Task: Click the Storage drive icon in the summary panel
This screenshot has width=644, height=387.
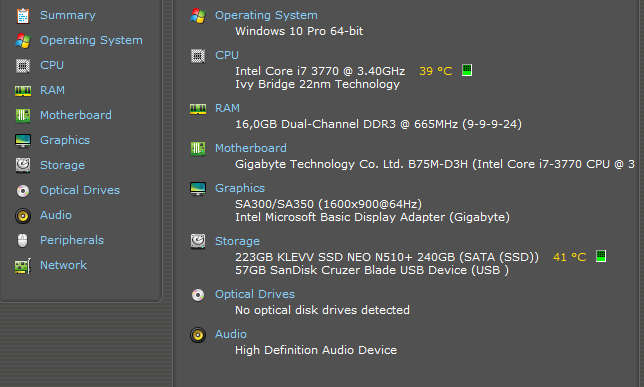Action: pos(198,241)
